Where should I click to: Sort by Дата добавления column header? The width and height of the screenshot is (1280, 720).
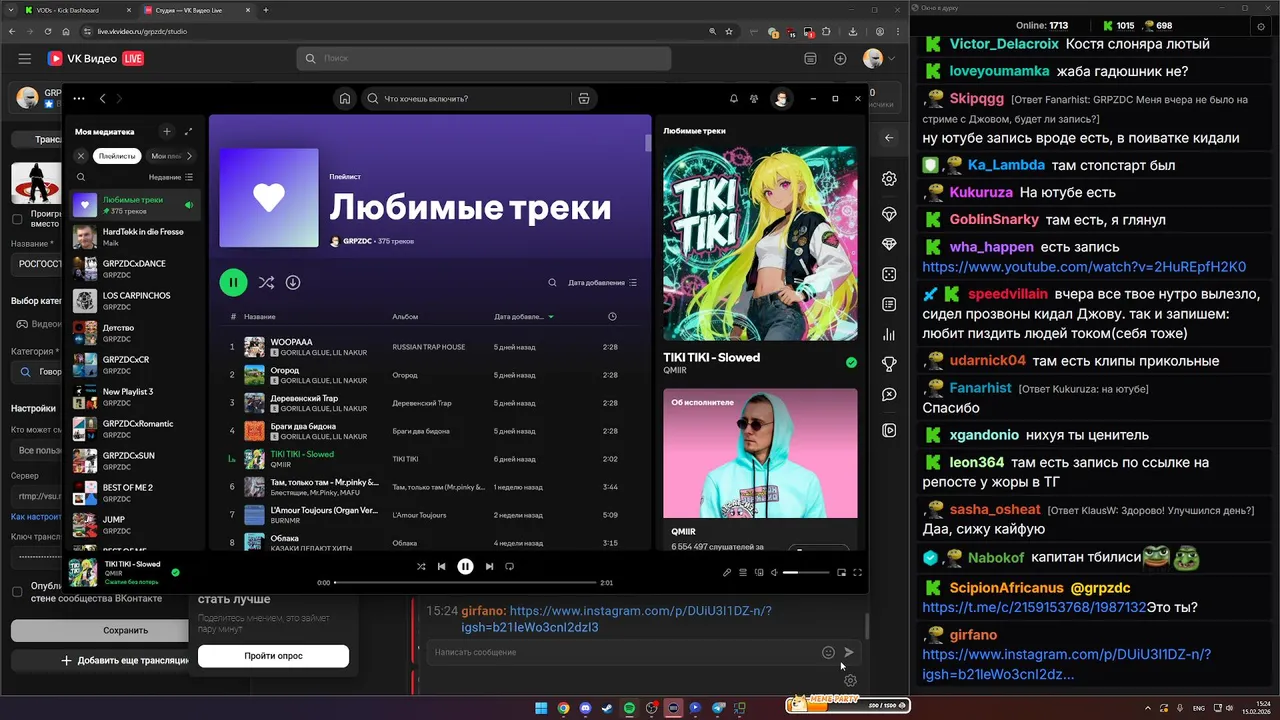[524, 317]
